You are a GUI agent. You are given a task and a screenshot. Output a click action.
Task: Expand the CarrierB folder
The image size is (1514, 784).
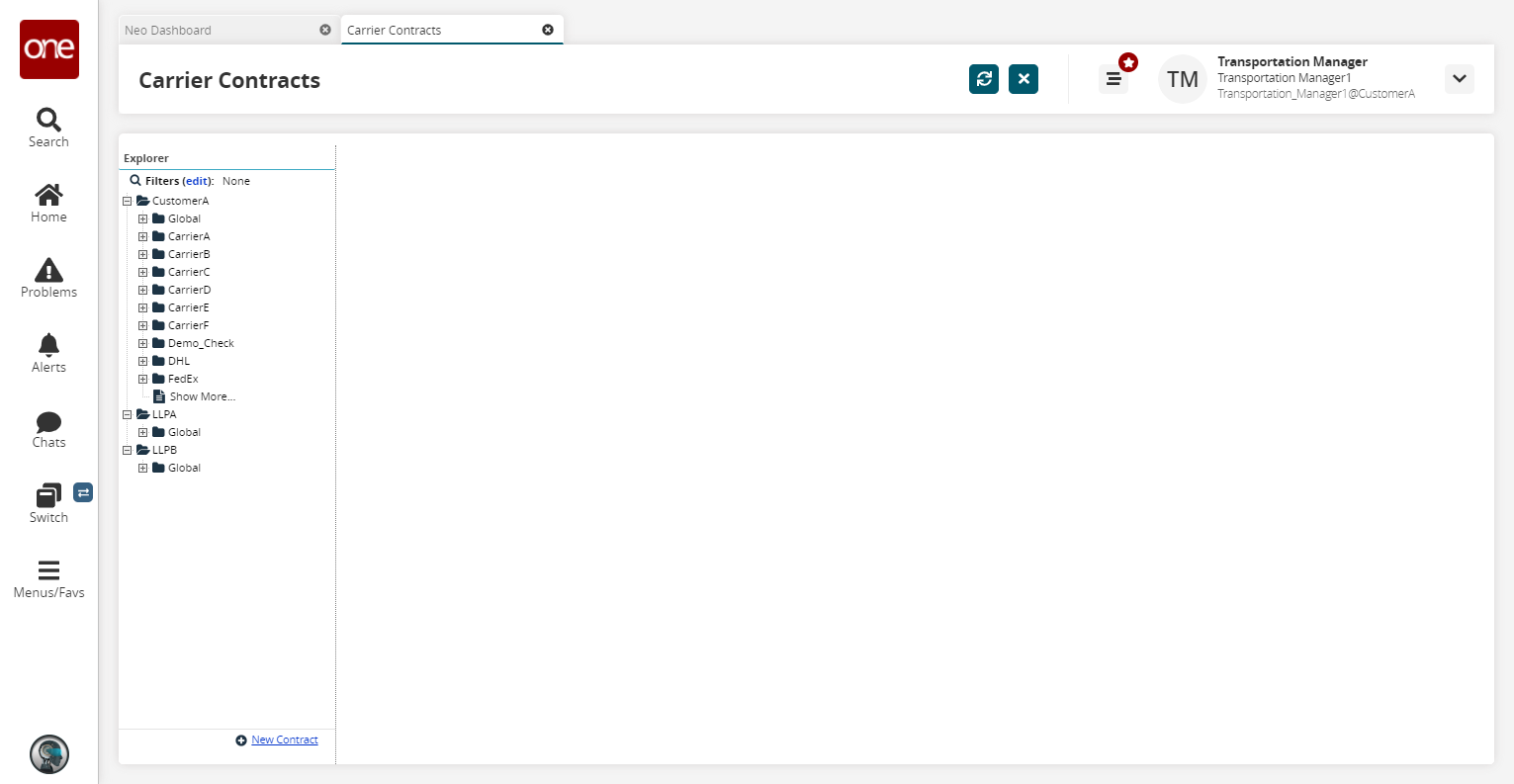click(x=143, y=254)
